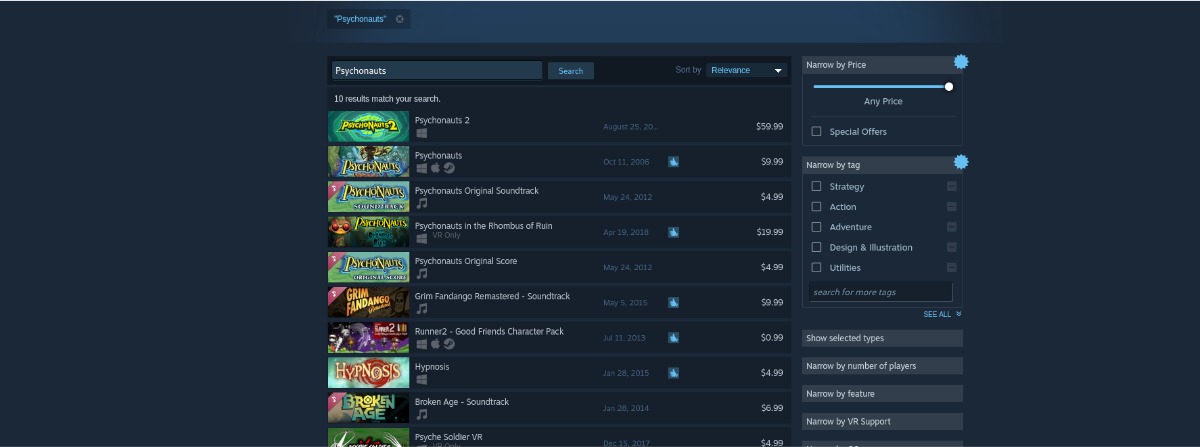Click the Windows icon in Psychonauts (2006) row
This screenshot has width=1200, height=447.
[x=422, y=168]
